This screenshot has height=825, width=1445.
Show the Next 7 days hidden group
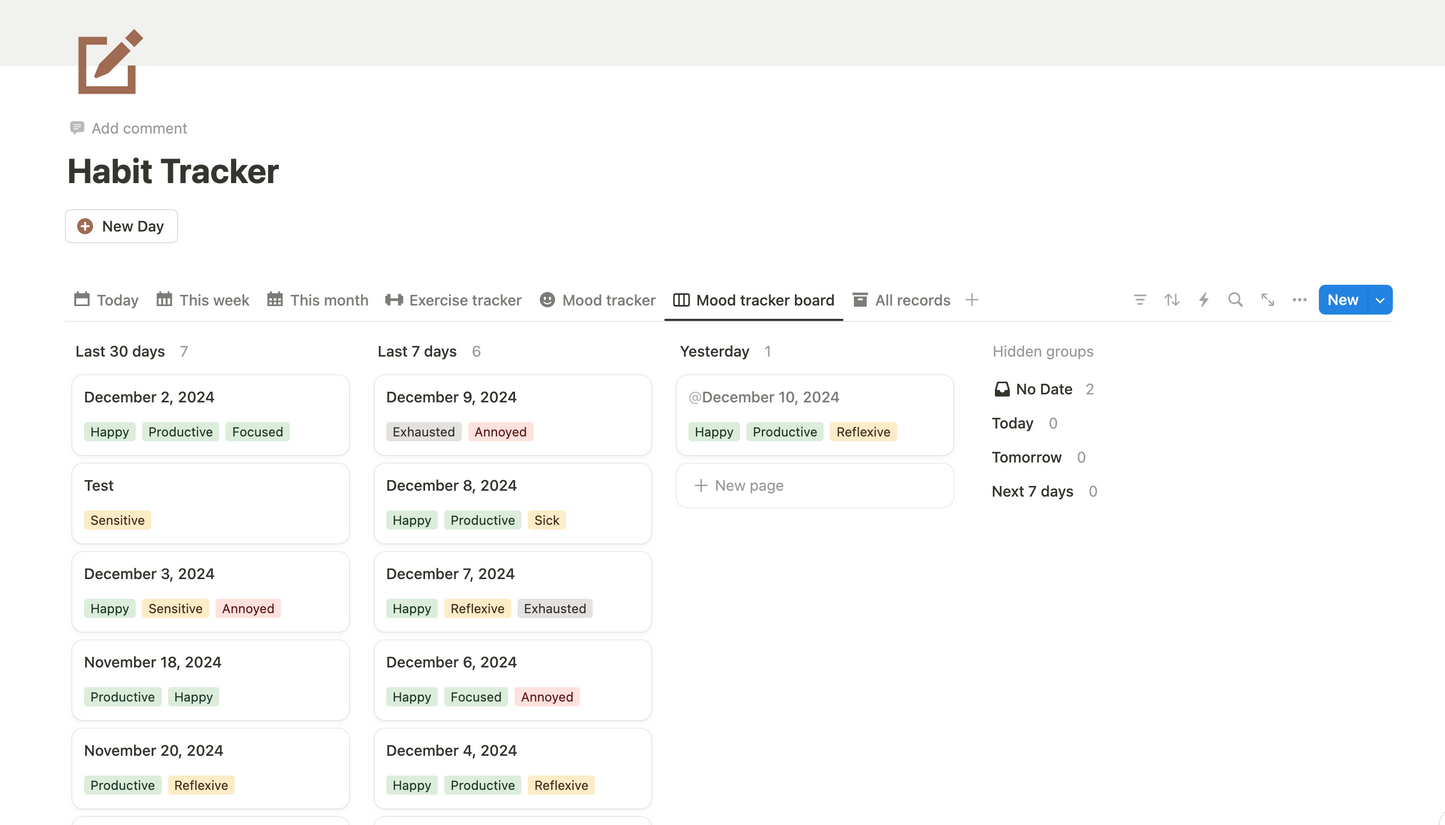1032,491
